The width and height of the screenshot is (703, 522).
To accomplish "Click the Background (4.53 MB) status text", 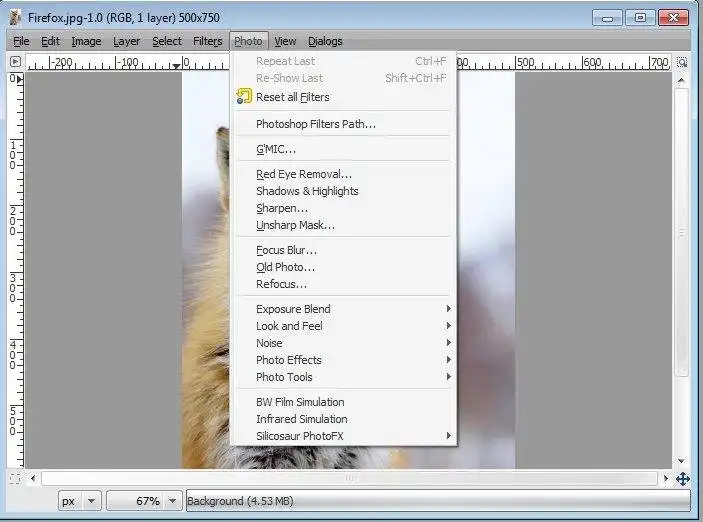I will 240,501.
